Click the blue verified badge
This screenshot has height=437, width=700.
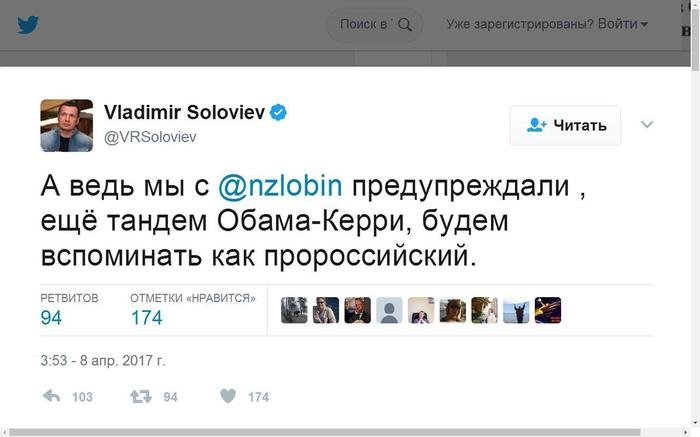279,112
